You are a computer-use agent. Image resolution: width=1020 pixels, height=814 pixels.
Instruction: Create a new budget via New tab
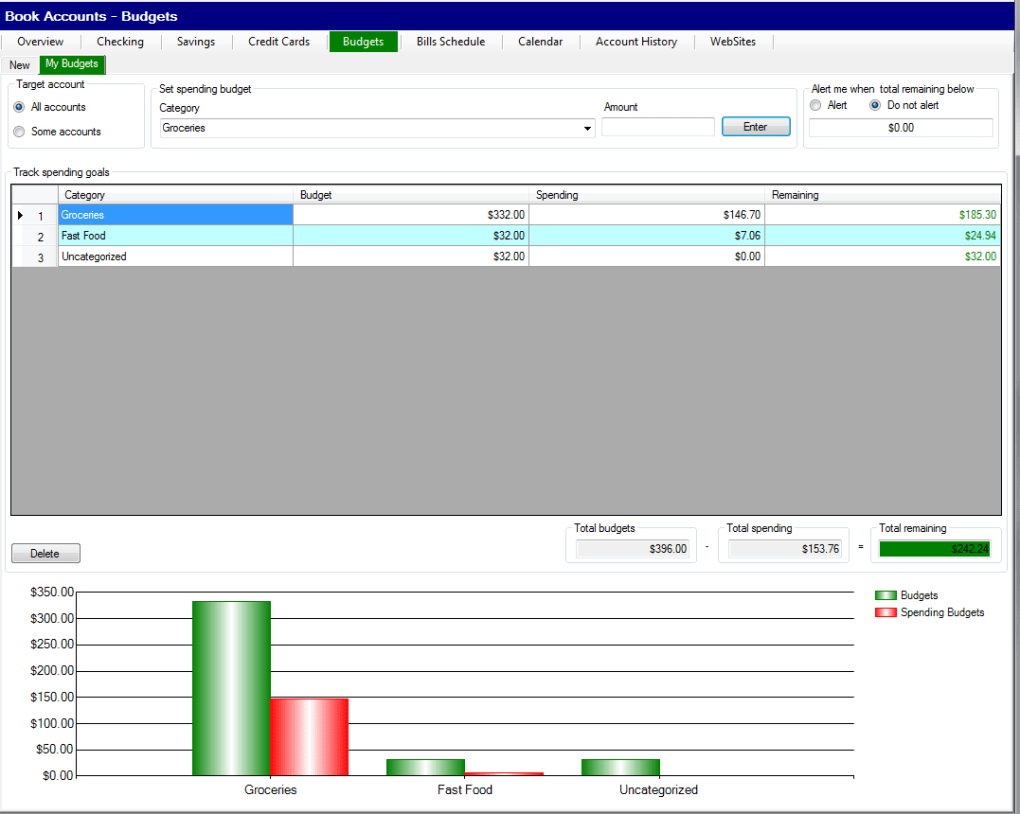19,64
